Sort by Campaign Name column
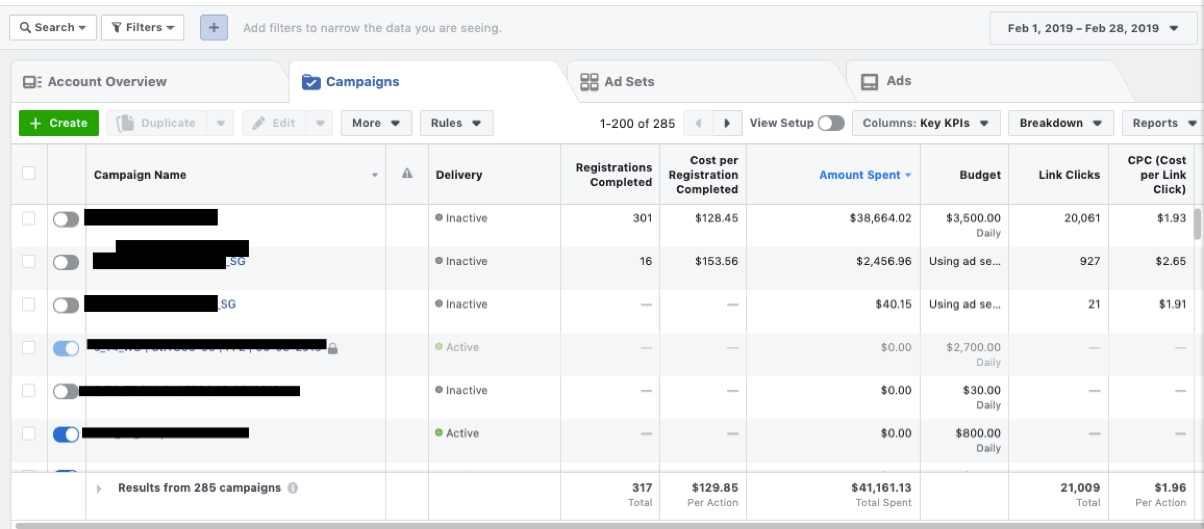 coord(236,175)
